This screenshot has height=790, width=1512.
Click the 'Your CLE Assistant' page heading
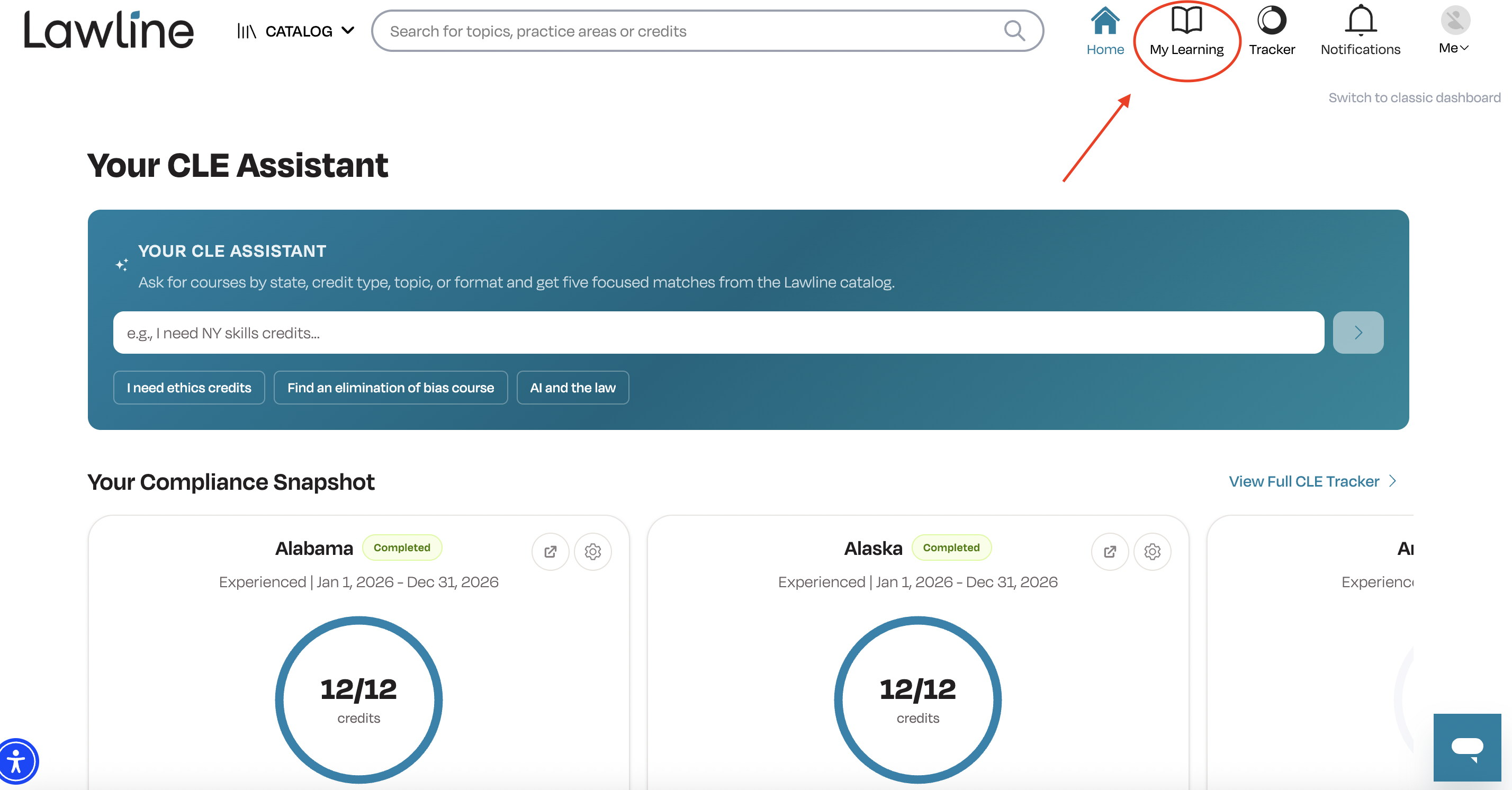click(x=238, y=166)
